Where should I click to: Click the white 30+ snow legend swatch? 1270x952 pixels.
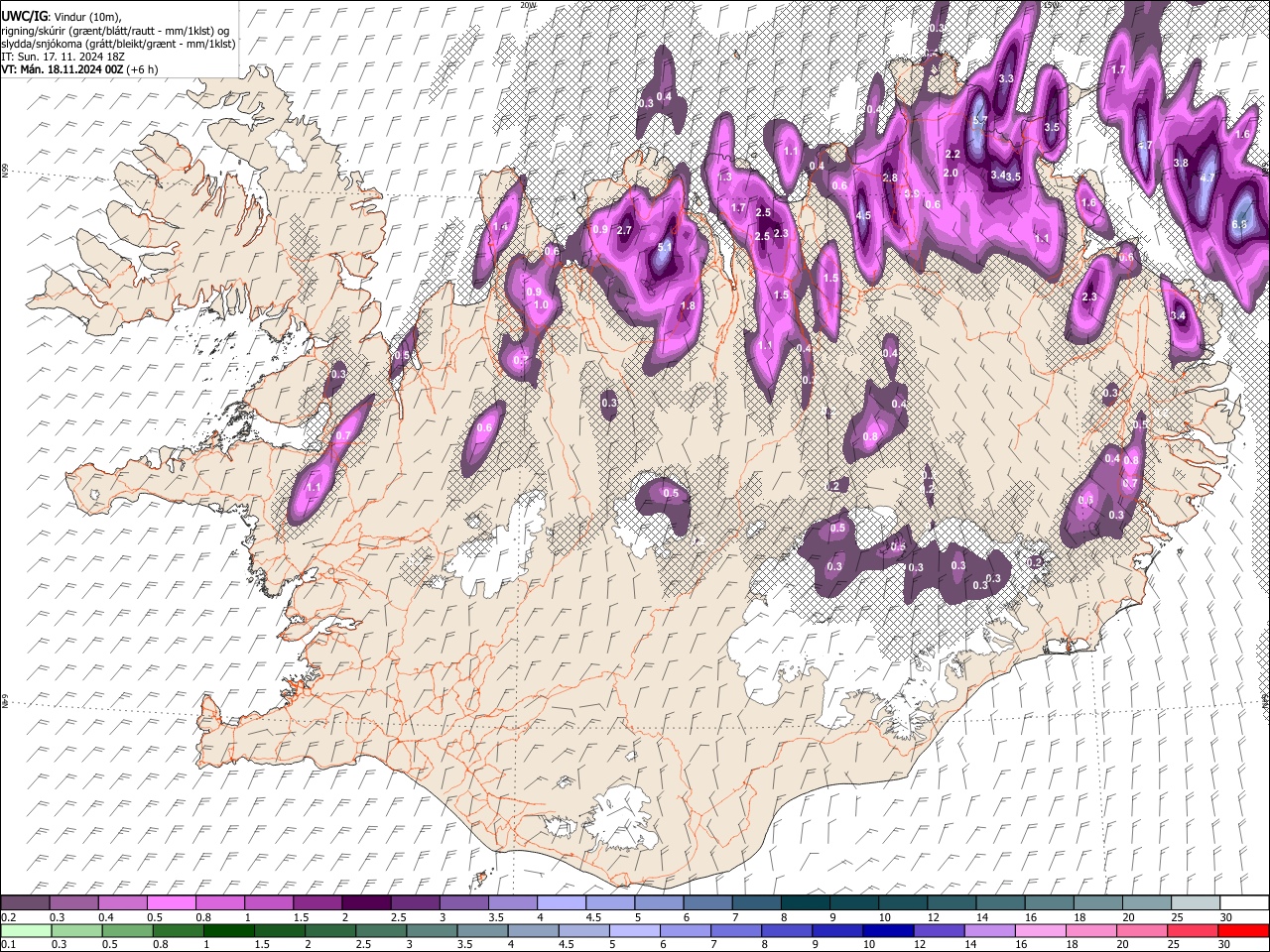coord(1244,903)
